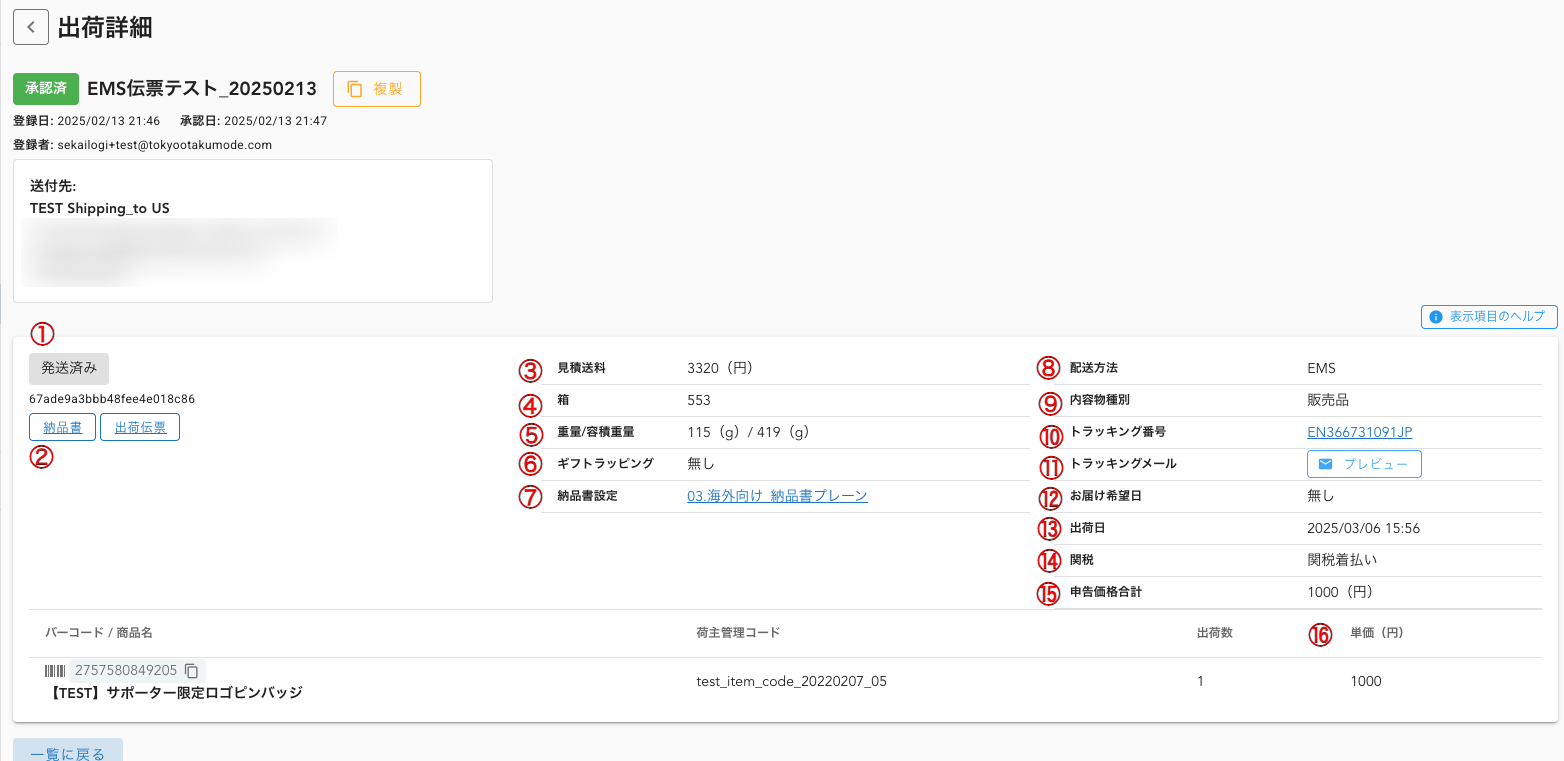
Task: Open the tracking mail プレビュー
Action: click(1364, 464)
